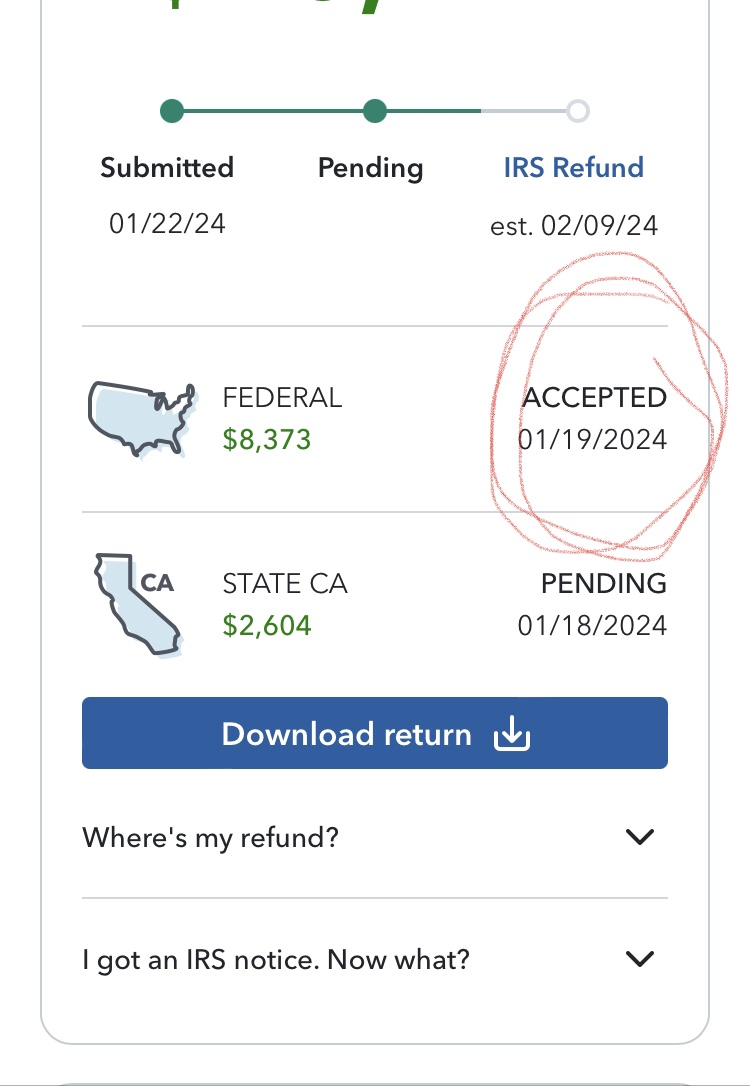Click the chevron beside Where's my refund
750x1086 pixels.
[x=640, y=836]
